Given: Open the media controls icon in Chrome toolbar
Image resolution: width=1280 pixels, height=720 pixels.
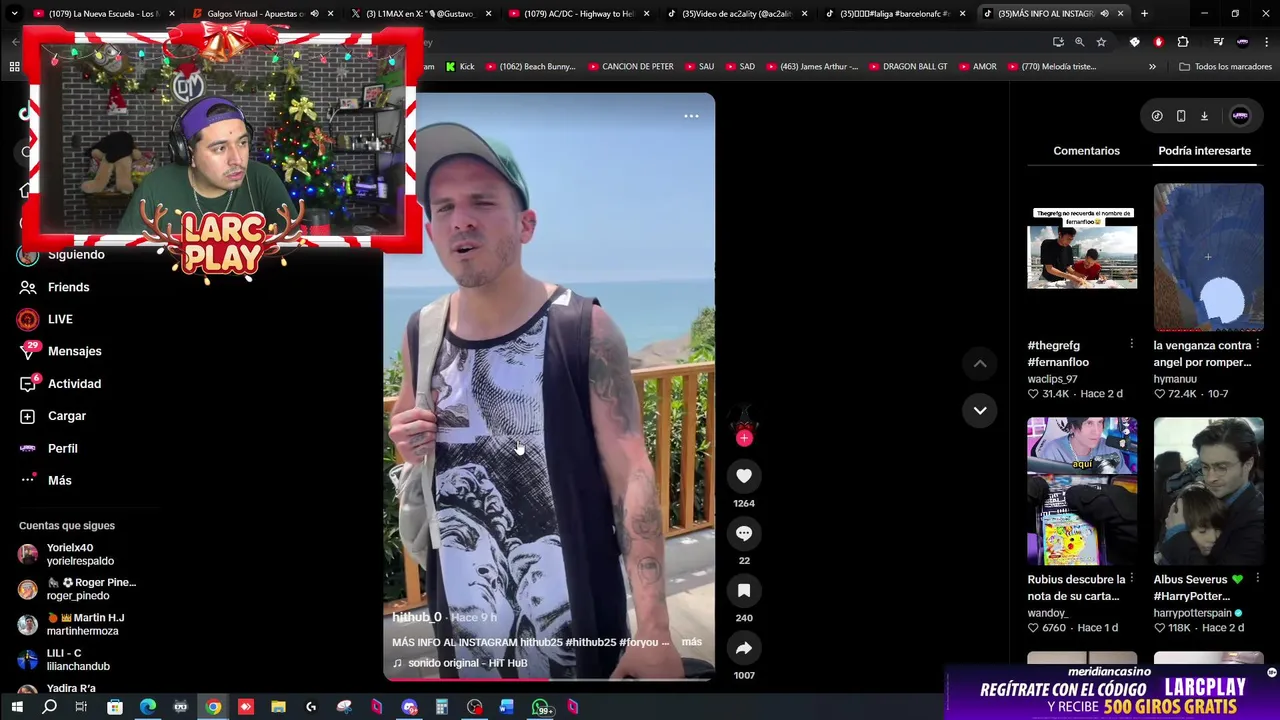Looking at the screenshot, I should (1218, 42).
